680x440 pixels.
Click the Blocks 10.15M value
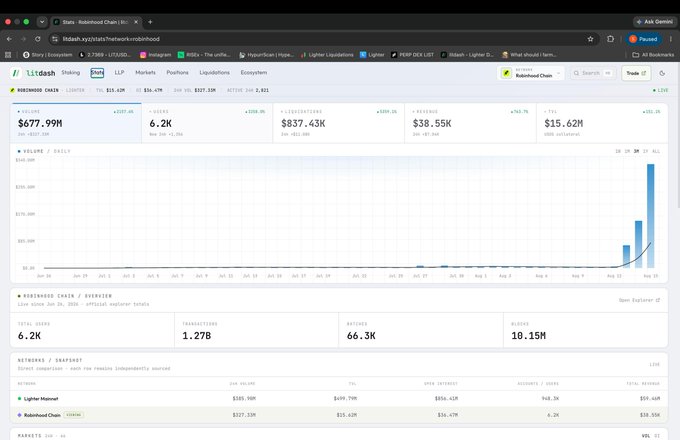point(529,336)
